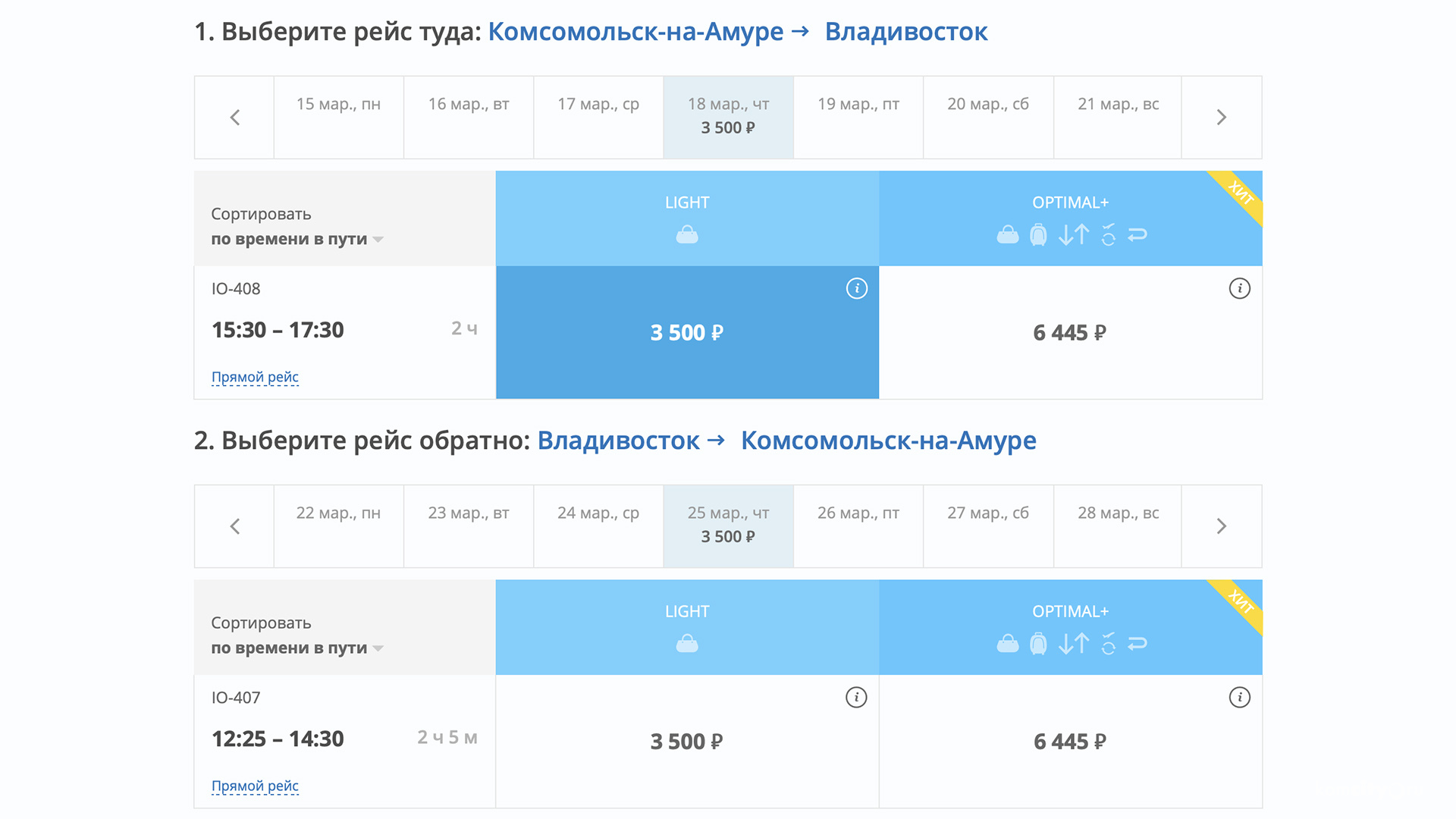Open info for outbound OPTIMAL+ 6 445 ₽ fare
Viewport: 1456px width, 819px height.
pyautogui.click(x=1239, y=288)
